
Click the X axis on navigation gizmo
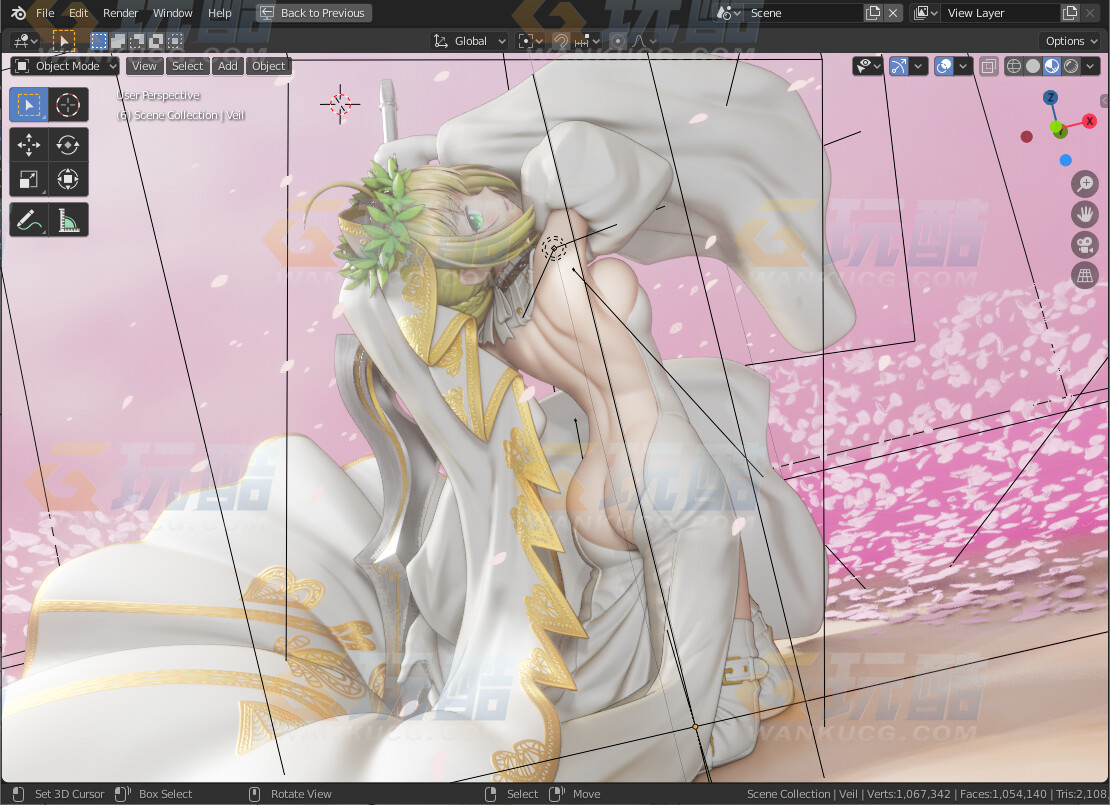tap(1089, 121)
